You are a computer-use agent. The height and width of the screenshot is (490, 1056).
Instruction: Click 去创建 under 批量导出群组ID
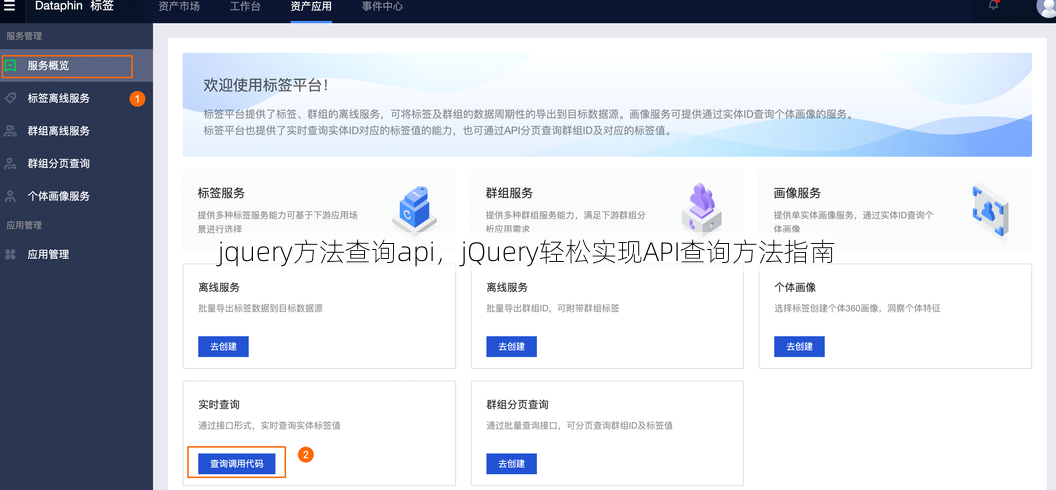[x=512, y=347]
